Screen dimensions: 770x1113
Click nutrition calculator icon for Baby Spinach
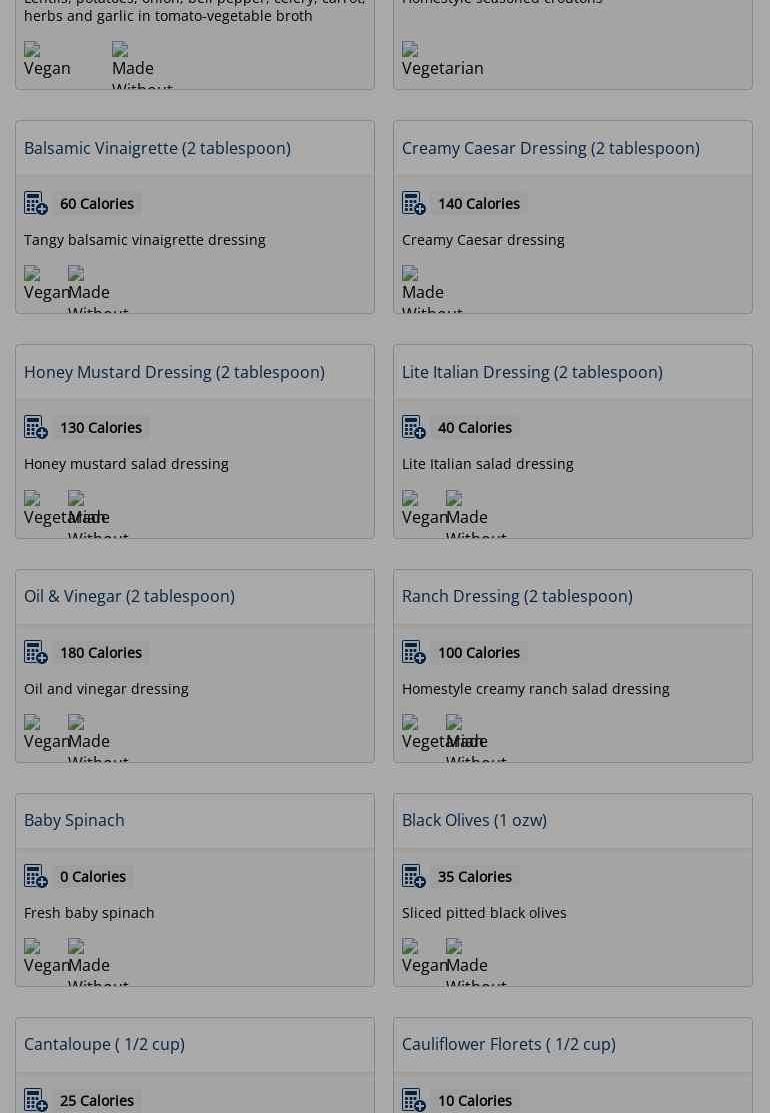point(36,877)
